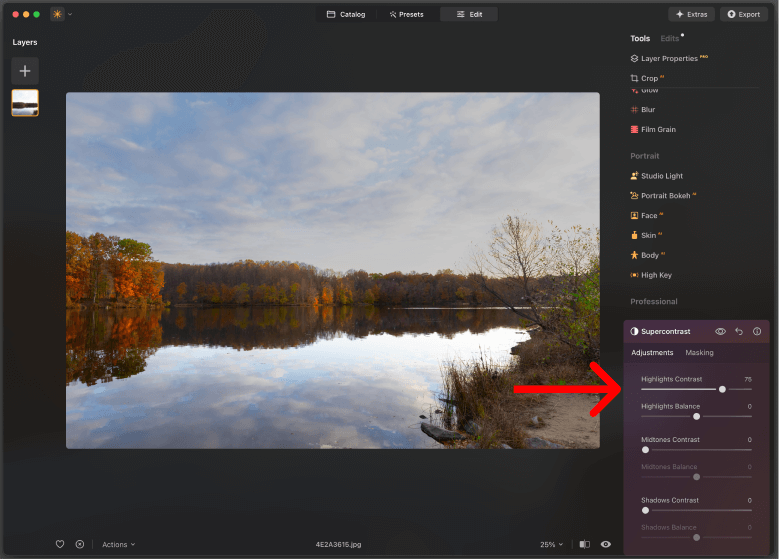Viewport: 779px width, 559px height.
Task: Switch to the Edits tab
Action: 670,38
